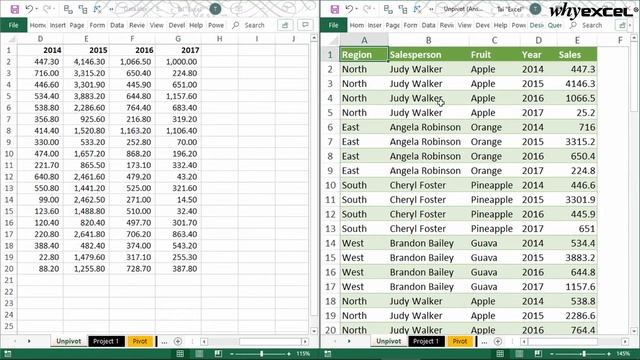The width and height of the screenshot is (640, 360).
Task: Select Project 1 sheet tab in left window
Action: click(x=106, y=341)
